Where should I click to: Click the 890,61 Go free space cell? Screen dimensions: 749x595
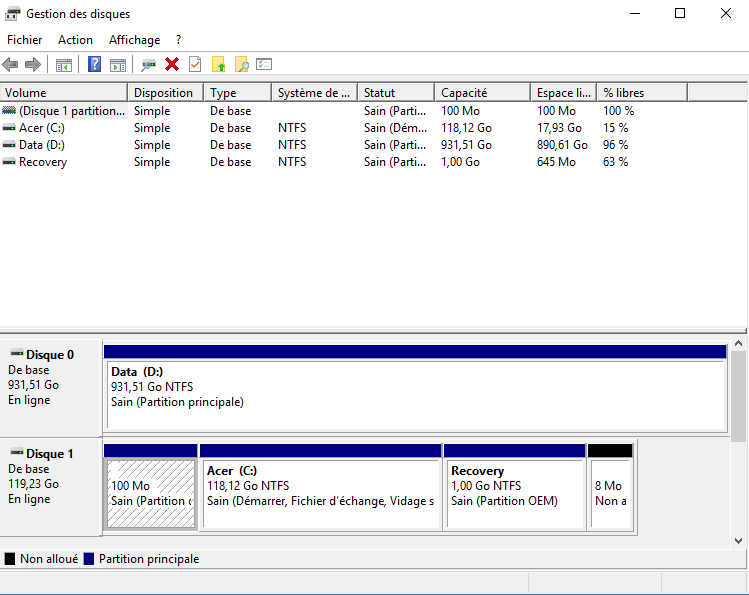click(x=562, y=145)
